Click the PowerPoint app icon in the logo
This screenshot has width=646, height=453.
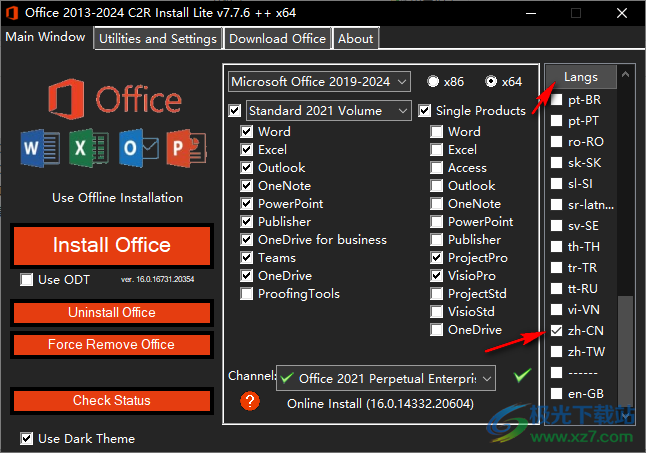(187, 148)
